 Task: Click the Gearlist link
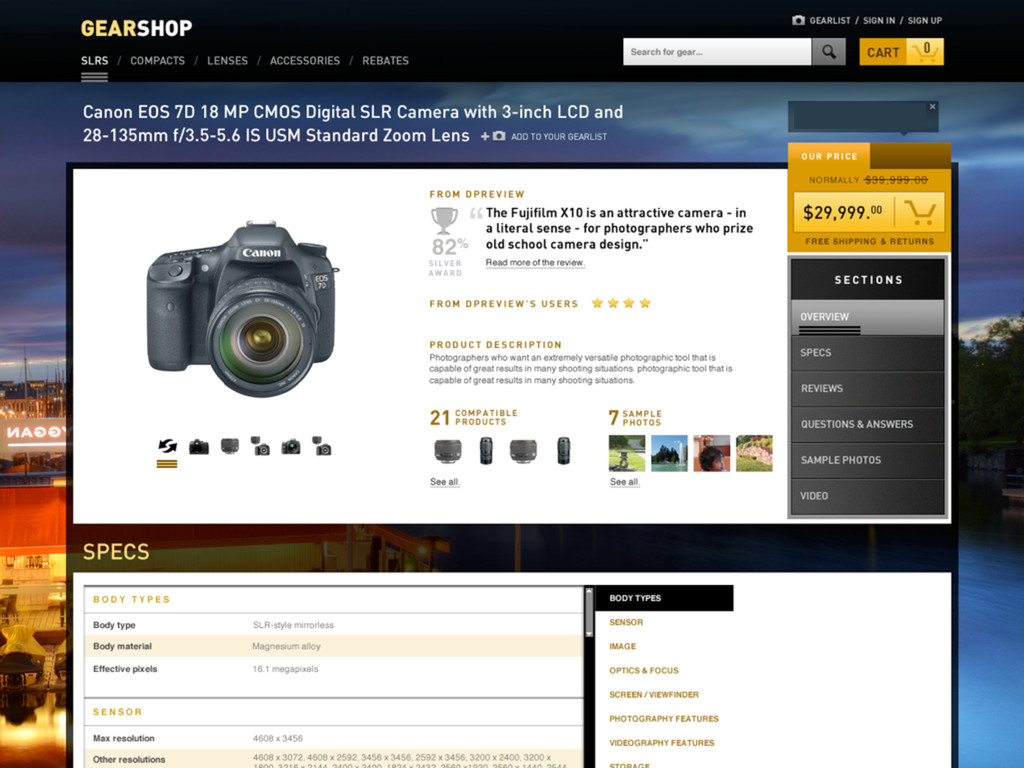(830, 20)
